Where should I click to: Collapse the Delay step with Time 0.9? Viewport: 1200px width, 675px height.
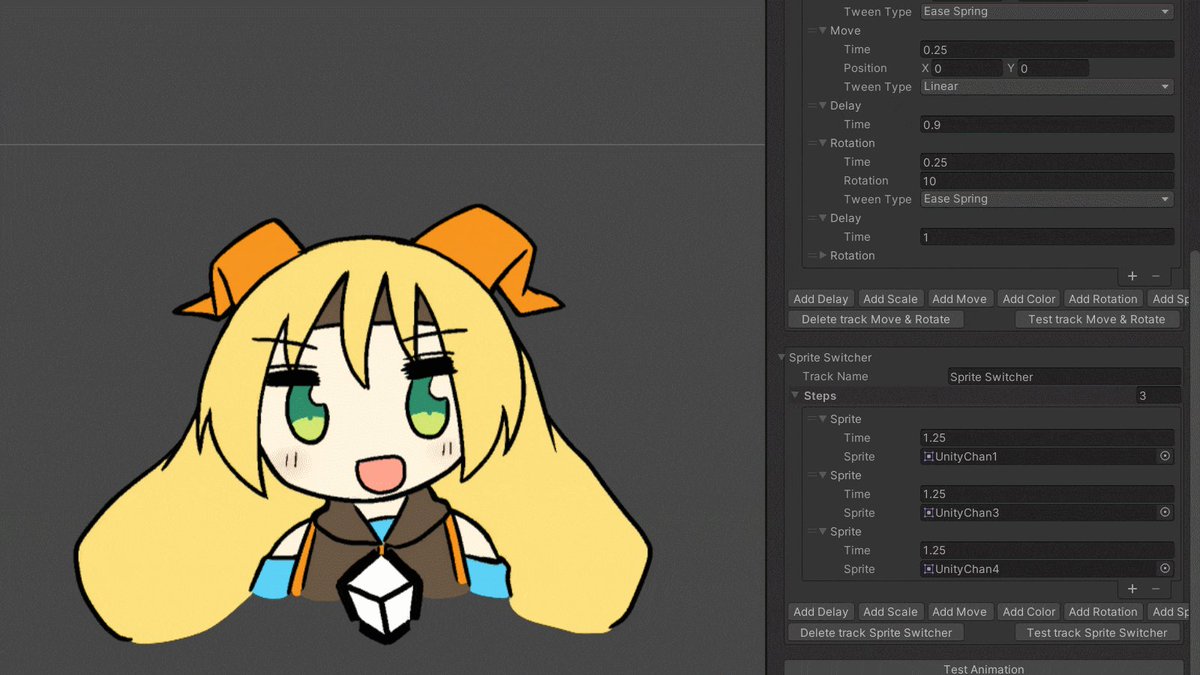pos(824,106)
